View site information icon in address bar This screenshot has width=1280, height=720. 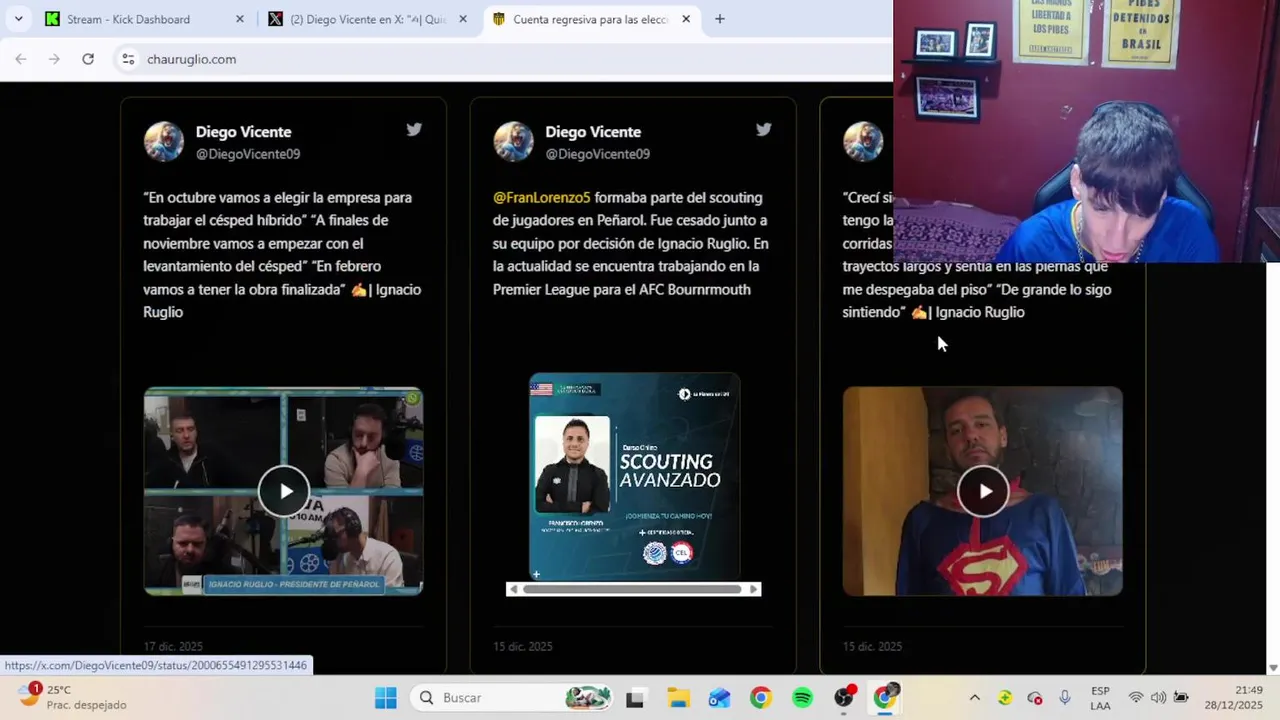128,59
